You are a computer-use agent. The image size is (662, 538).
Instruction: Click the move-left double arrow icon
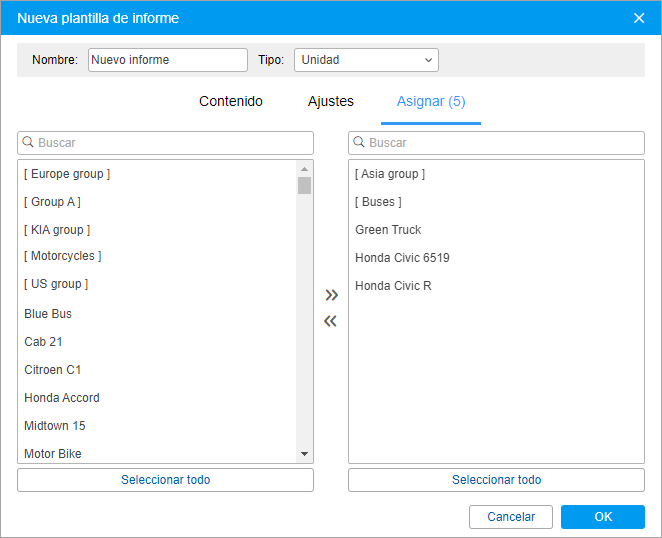click(330, 321)
